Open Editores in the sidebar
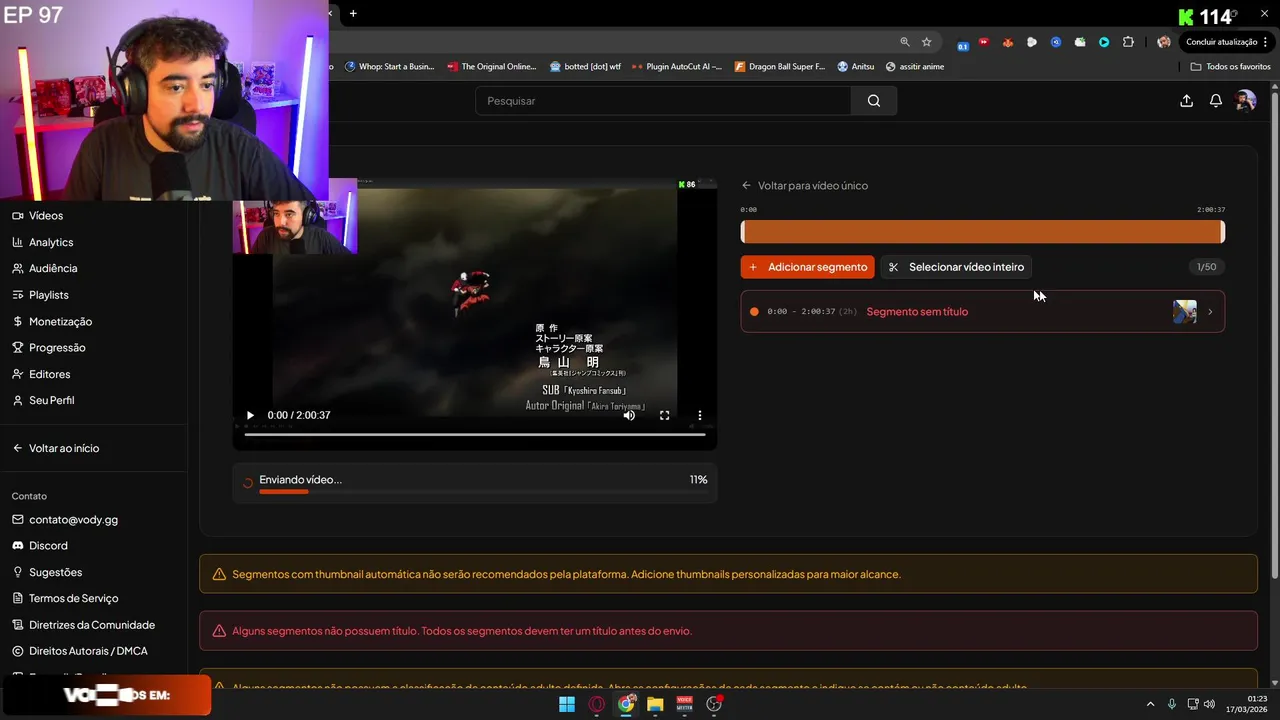The image size is (1280, 720). coord(49,374)
